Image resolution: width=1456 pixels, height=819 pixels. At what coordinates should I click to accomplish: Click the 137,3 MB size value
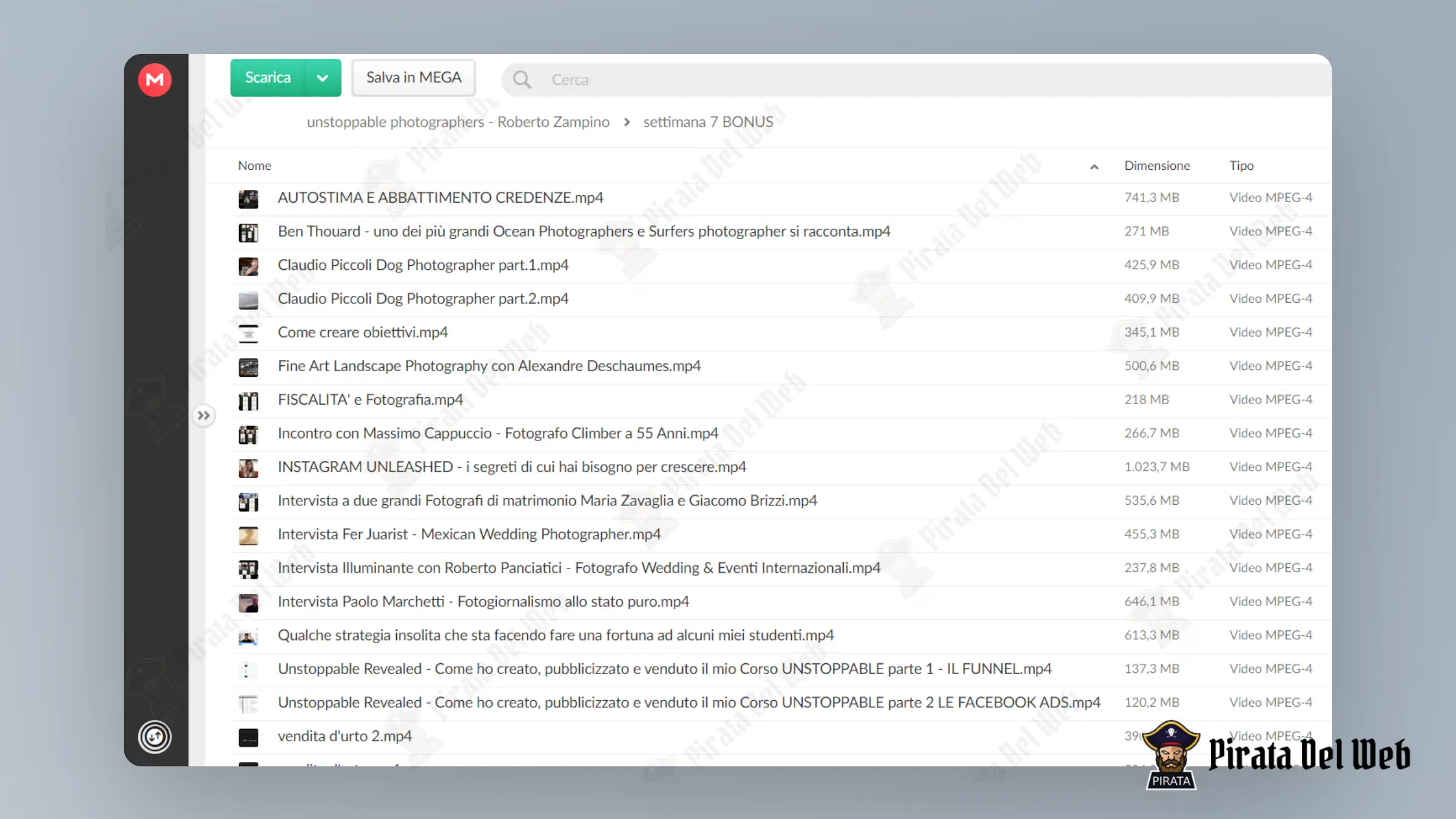click(x=1151, y=669)
